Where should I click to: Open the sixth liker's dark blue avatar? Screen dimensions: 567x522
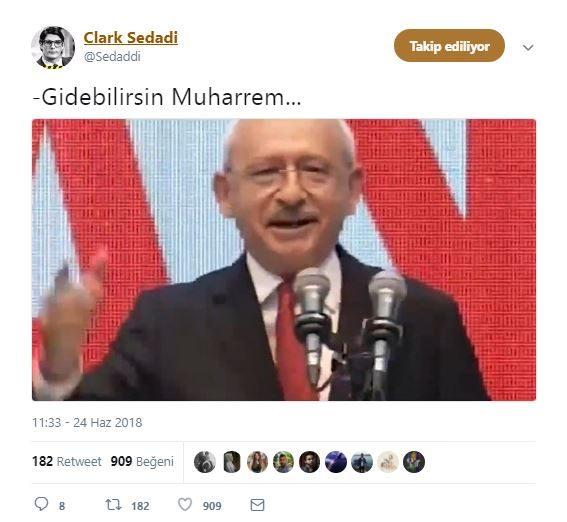336,462
